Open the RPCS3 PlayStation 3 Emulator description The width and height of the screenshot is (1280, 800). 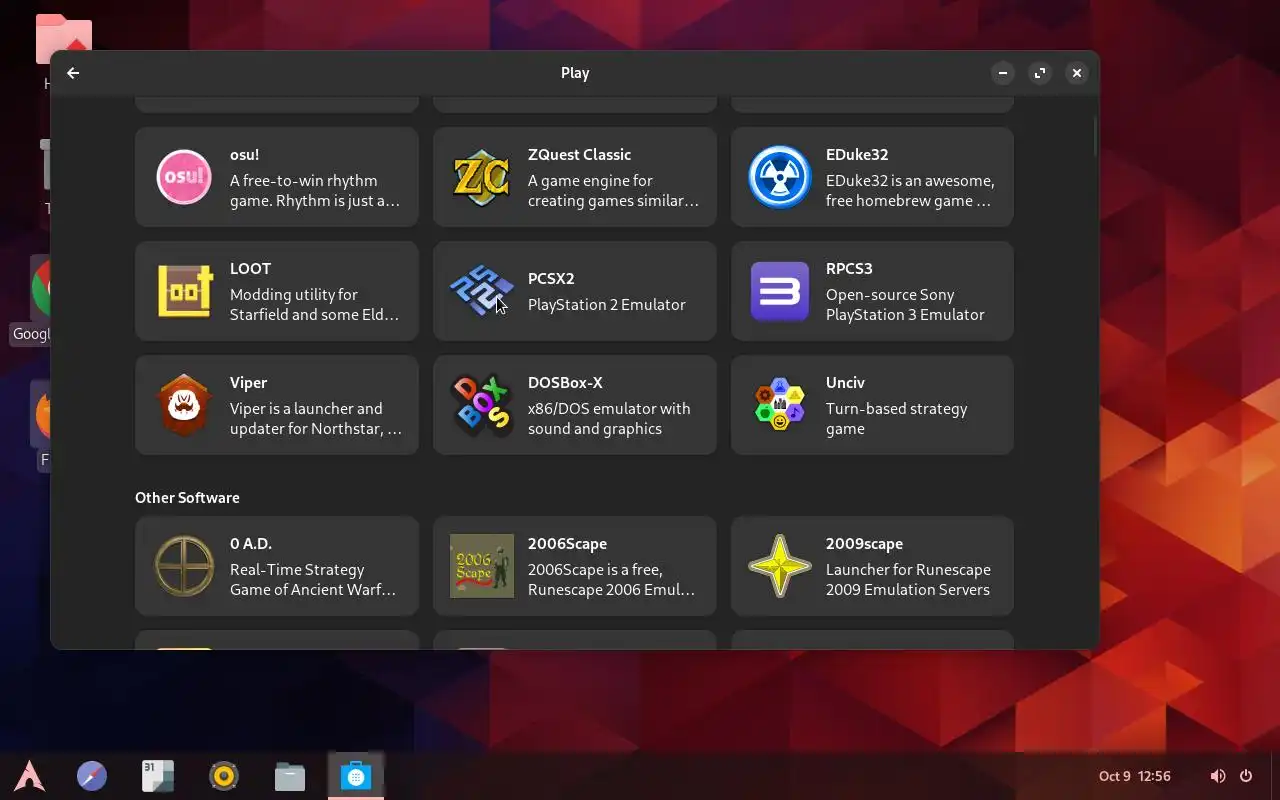(x=905, y=305)
